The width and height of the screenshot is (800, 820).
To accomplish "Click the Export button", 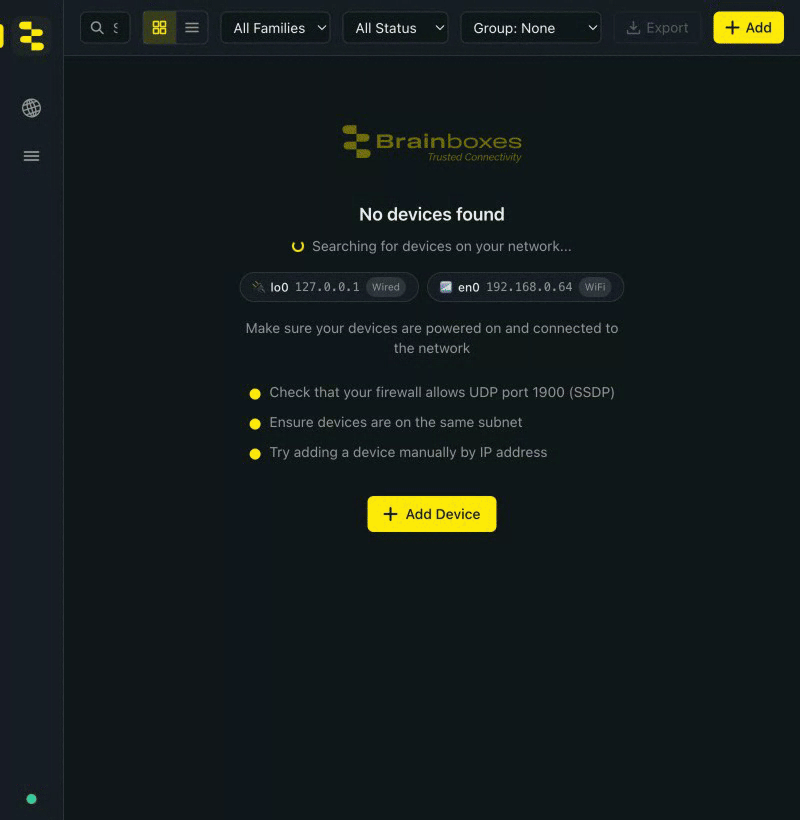I will [x=657, y=28].
